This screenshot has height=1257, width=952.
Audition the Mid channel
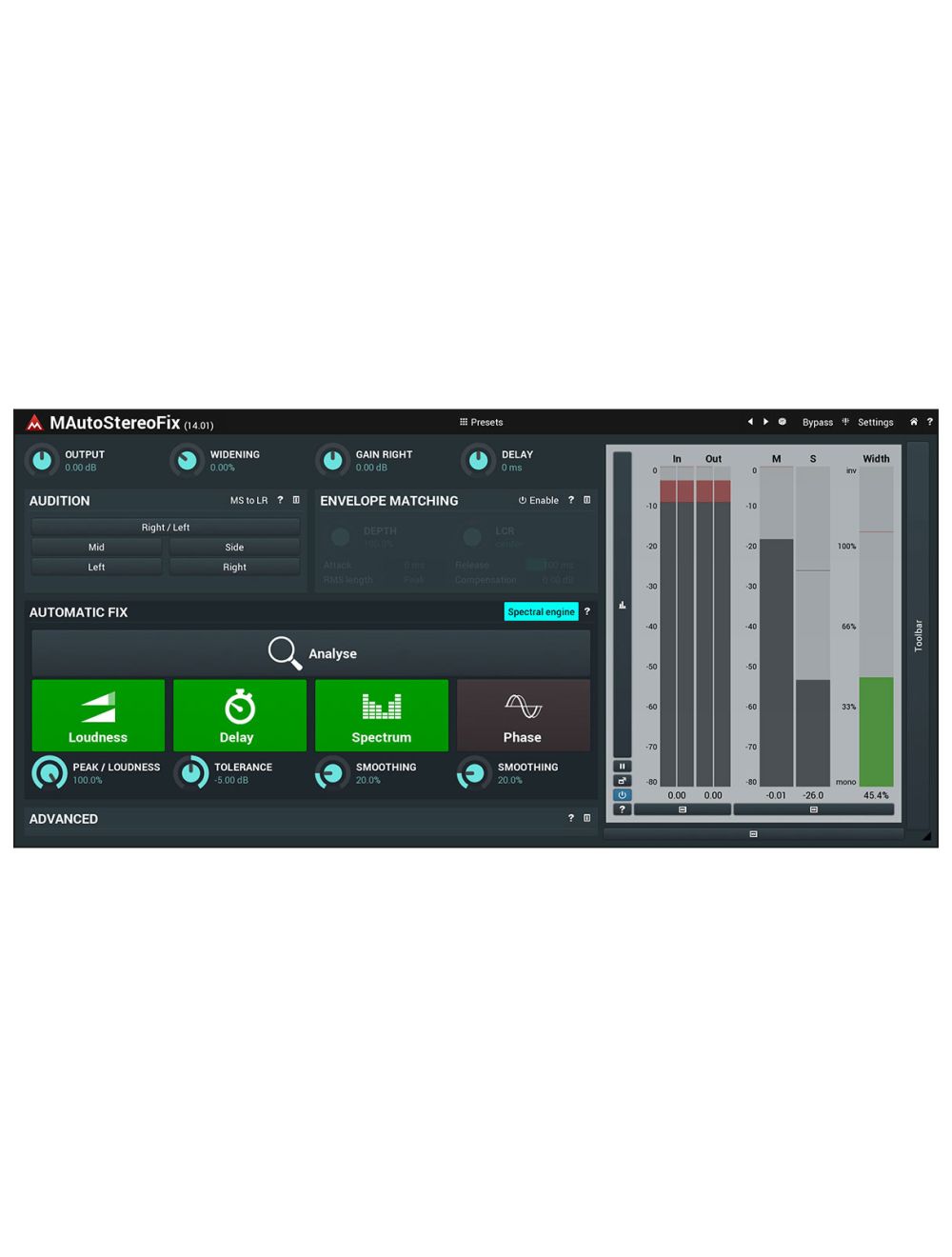click(96, 548)
